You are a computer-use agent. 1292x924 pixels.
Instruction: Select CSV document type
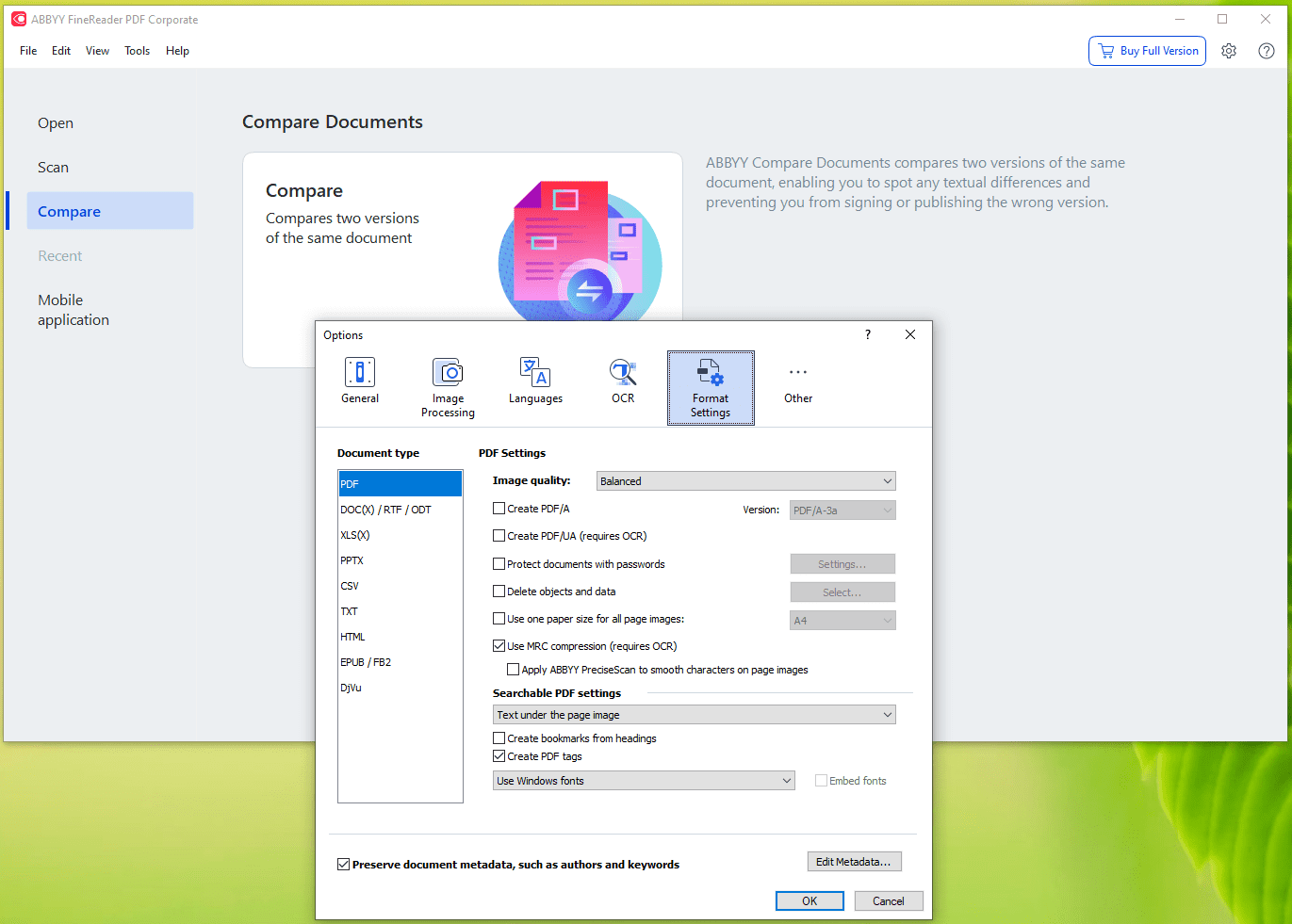tap(401, 586)
